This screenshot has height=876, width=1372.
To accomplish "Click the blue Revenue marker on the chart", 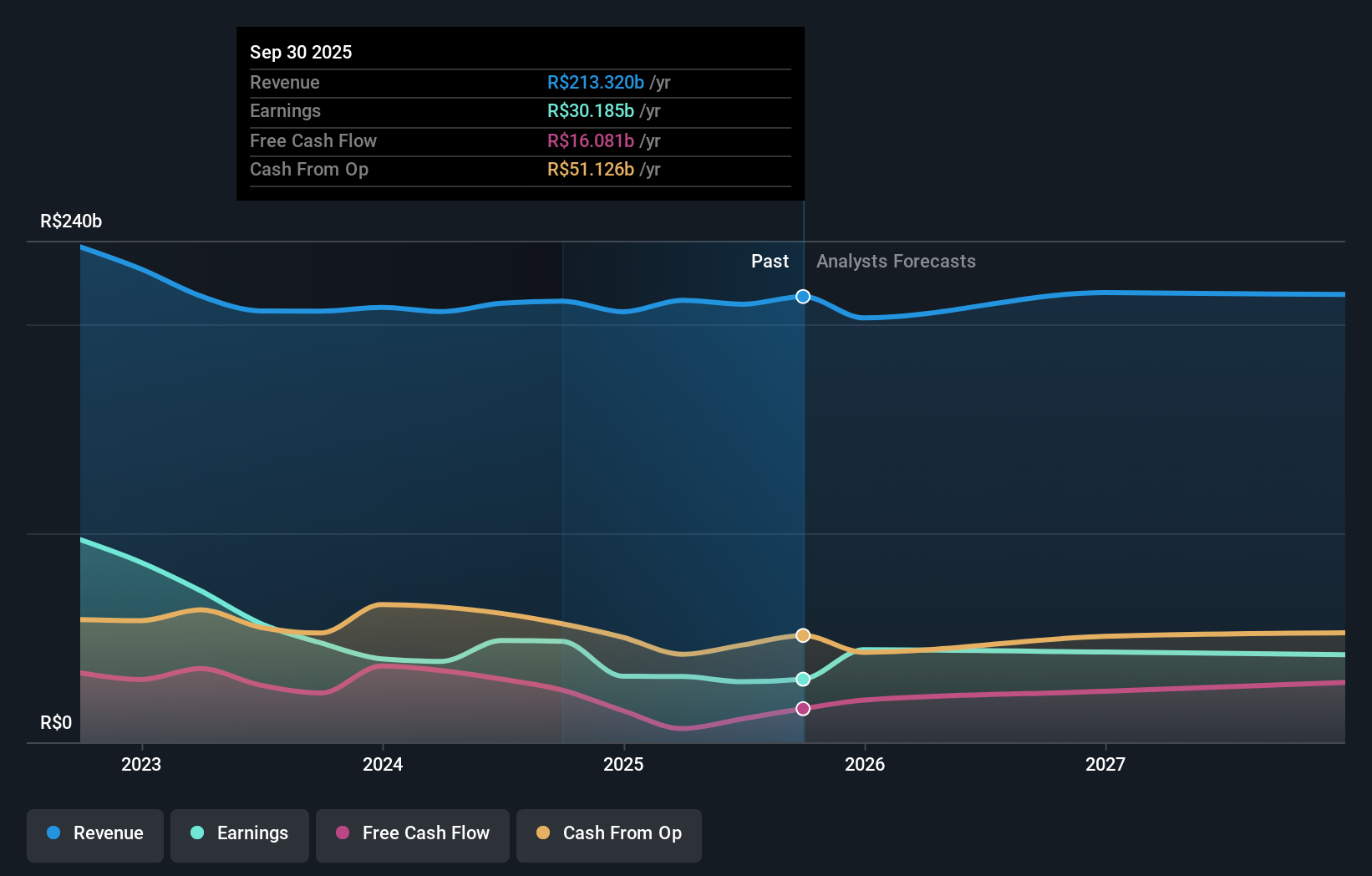I will [x=803, y=297].
